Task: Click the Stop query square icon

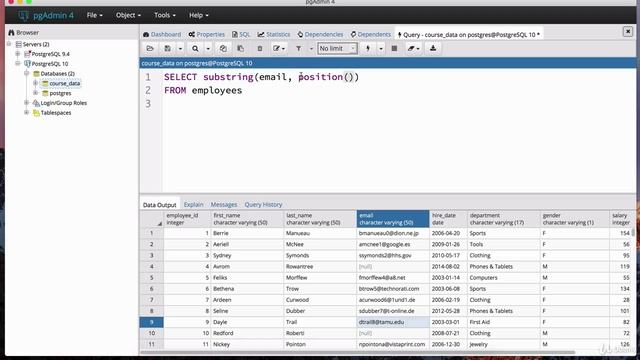Action: pos(394,49)
